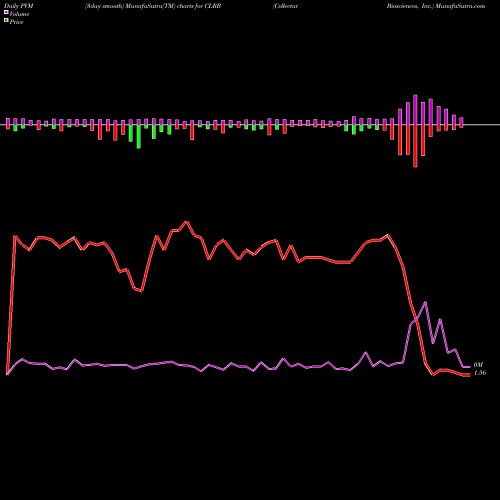Image resolution: width=500 pixels, height=500 pixels.
Task: Click the highest peak of the red price line
Action: click(187, 221)
